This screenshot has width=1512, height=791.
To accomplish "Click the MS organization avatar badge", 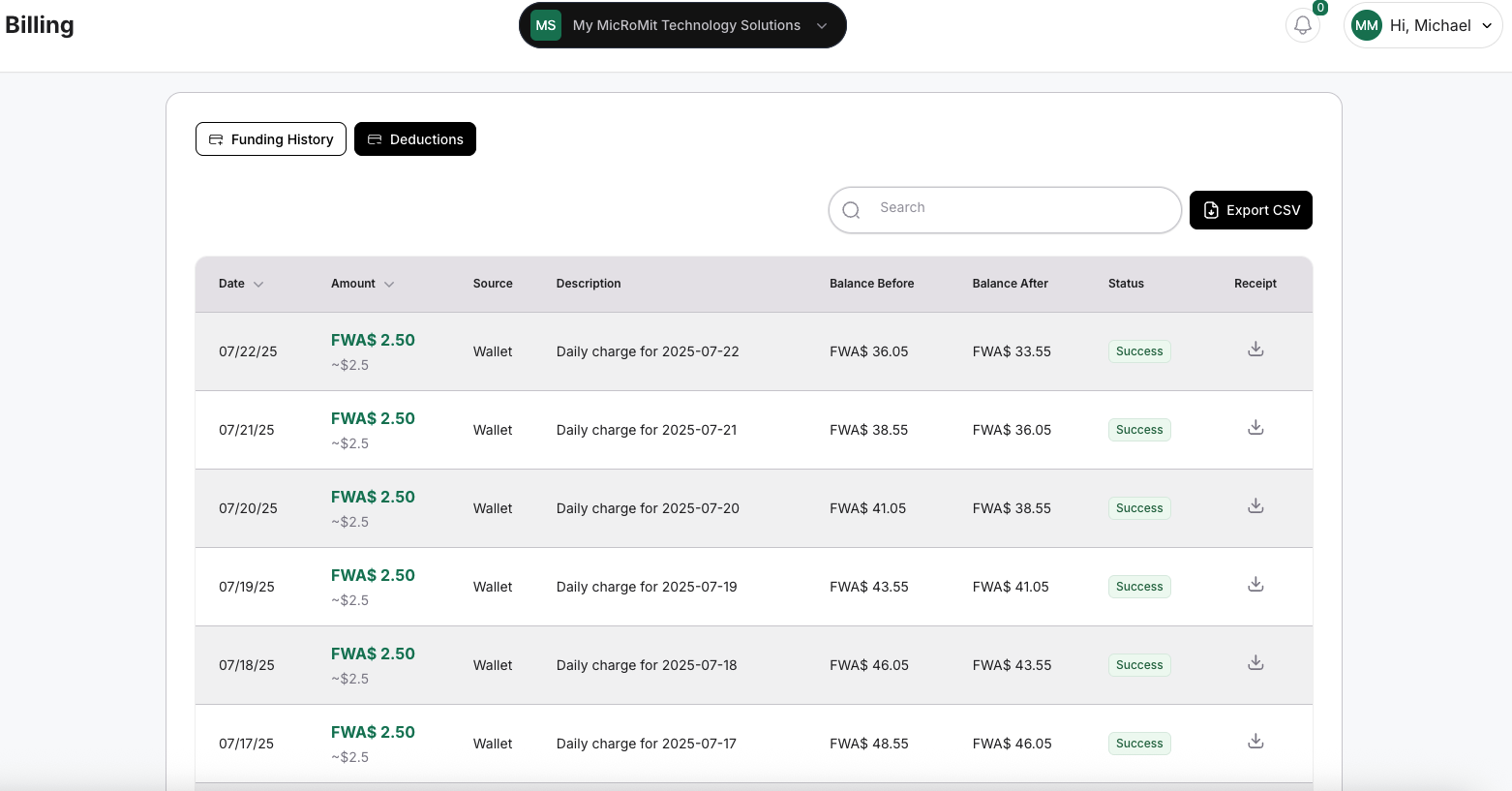I will point(546,25).
